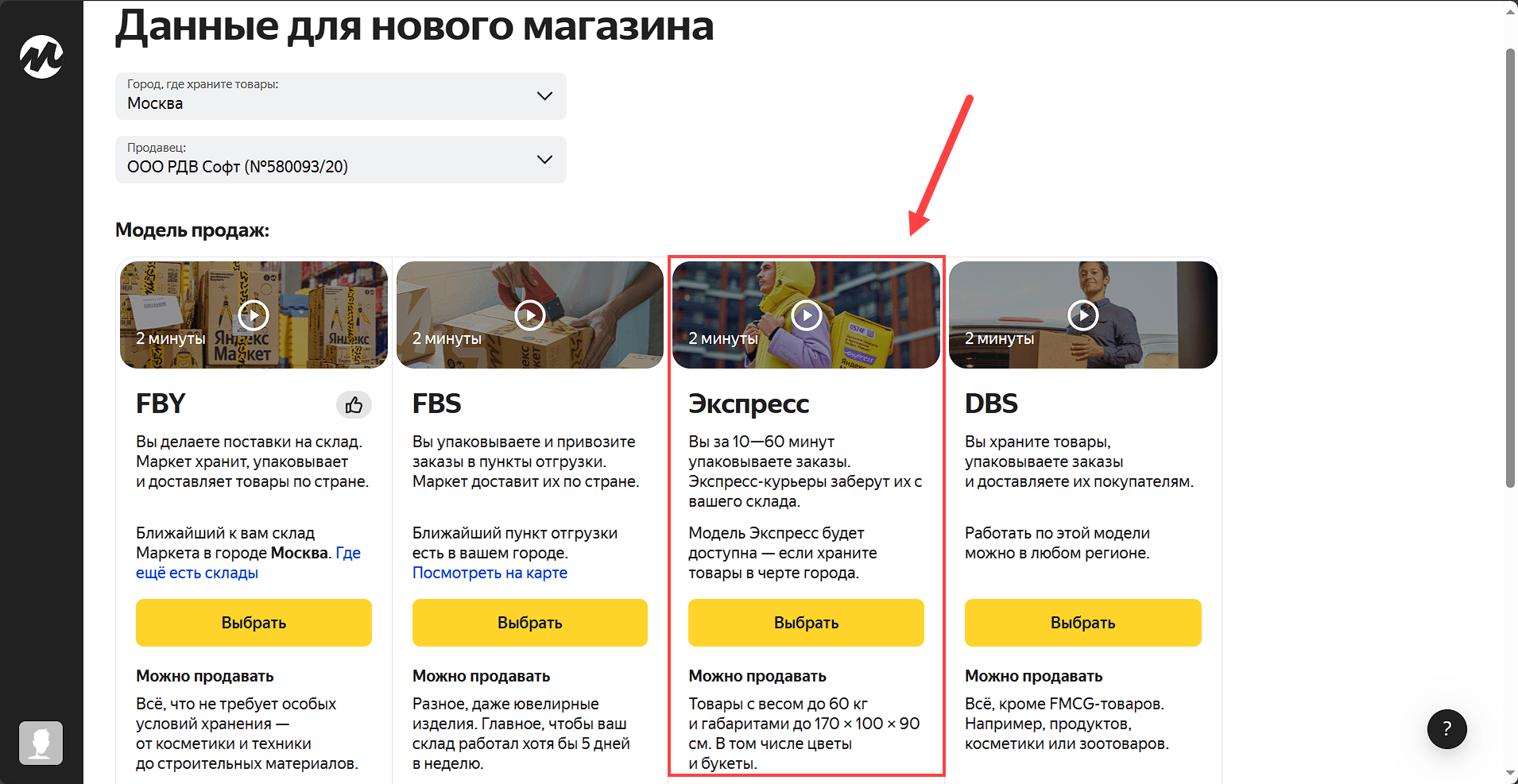Click the Yandex Market logo in sidebar
Screen dimensions: 1518x784
[x=41, y=57]
